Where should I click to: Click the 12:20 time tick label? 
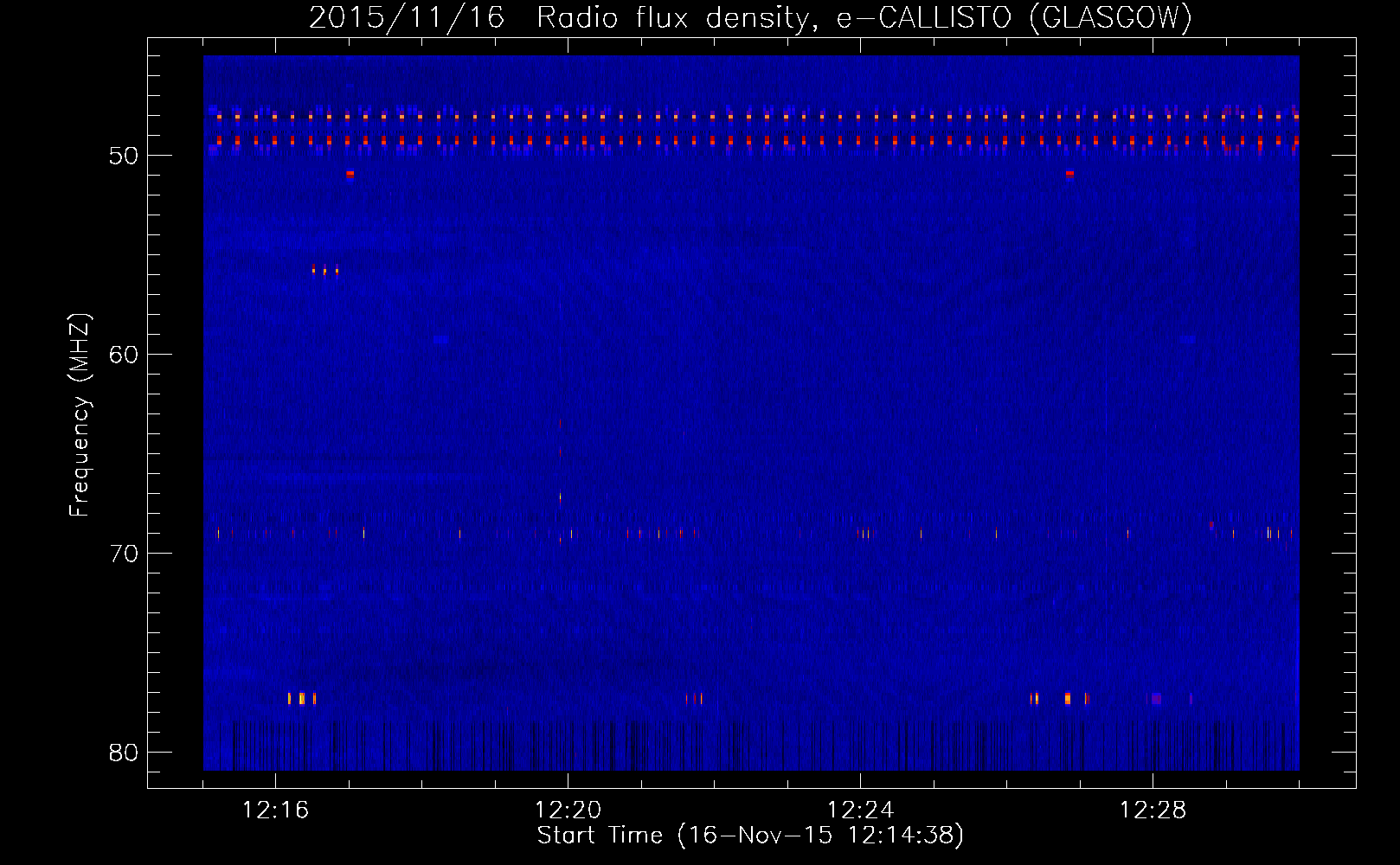[568, 810]
